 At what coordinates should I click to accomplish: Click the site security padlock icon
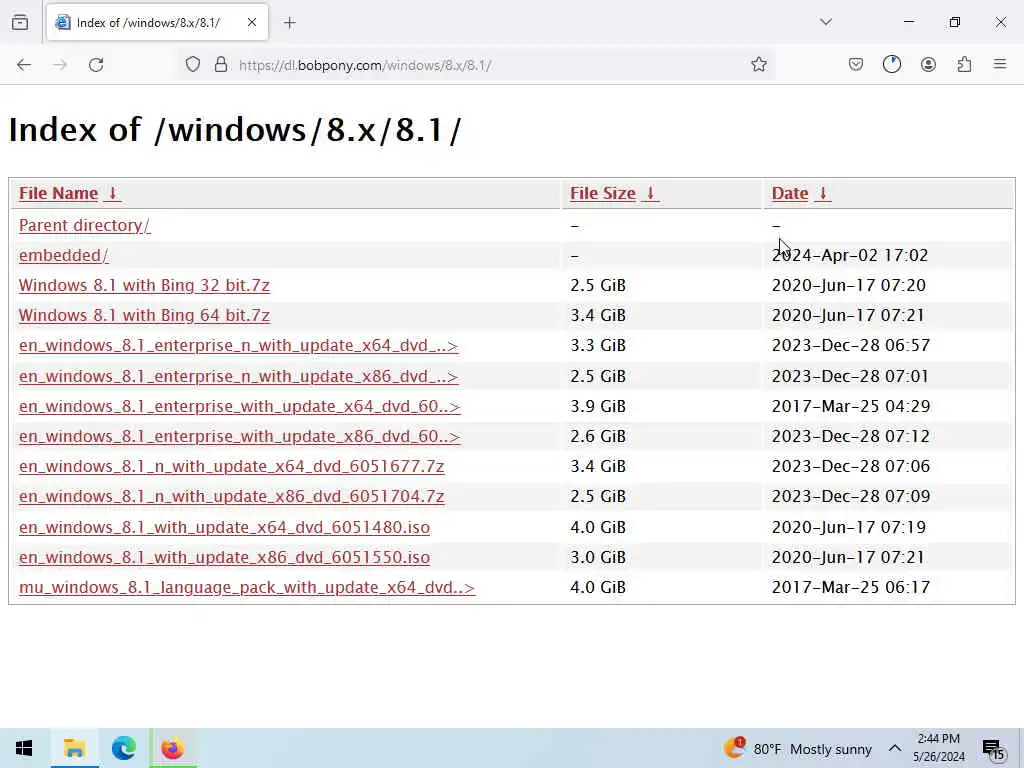click(221, 65)
